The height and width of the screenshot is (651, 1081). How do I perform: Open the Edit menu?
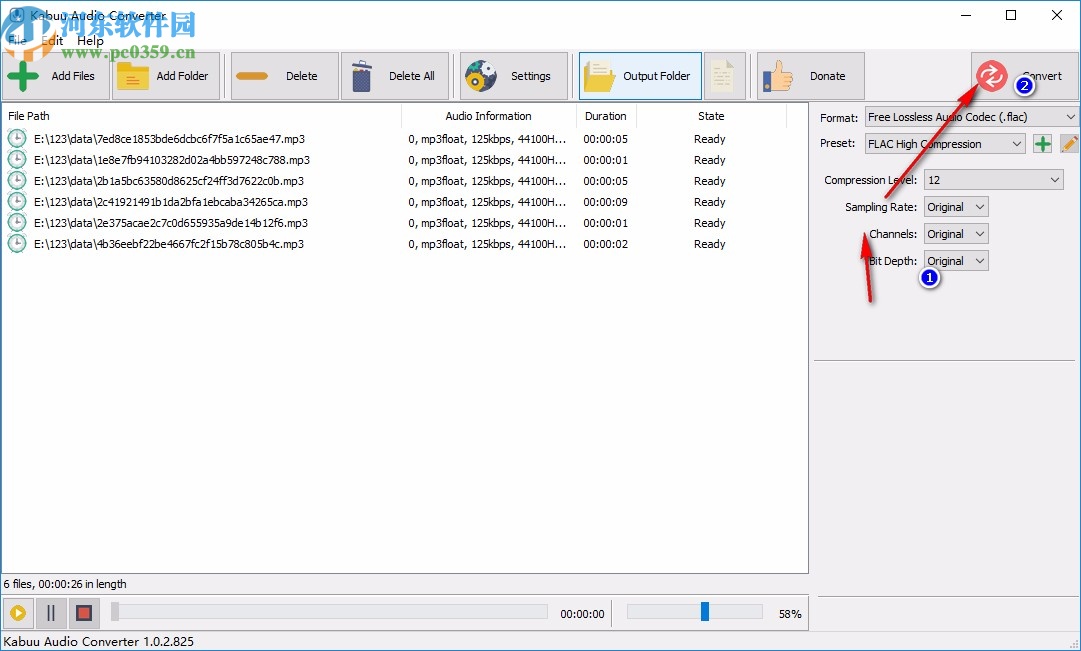coord(52,40)
